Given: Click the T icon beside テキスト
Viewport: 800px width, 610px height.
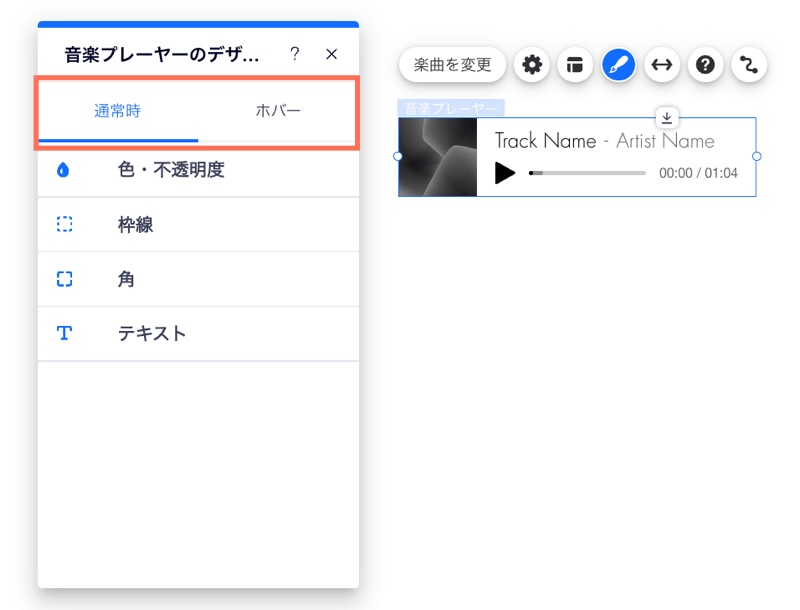Looking at the screenshot, I should [x=65, y=333].
